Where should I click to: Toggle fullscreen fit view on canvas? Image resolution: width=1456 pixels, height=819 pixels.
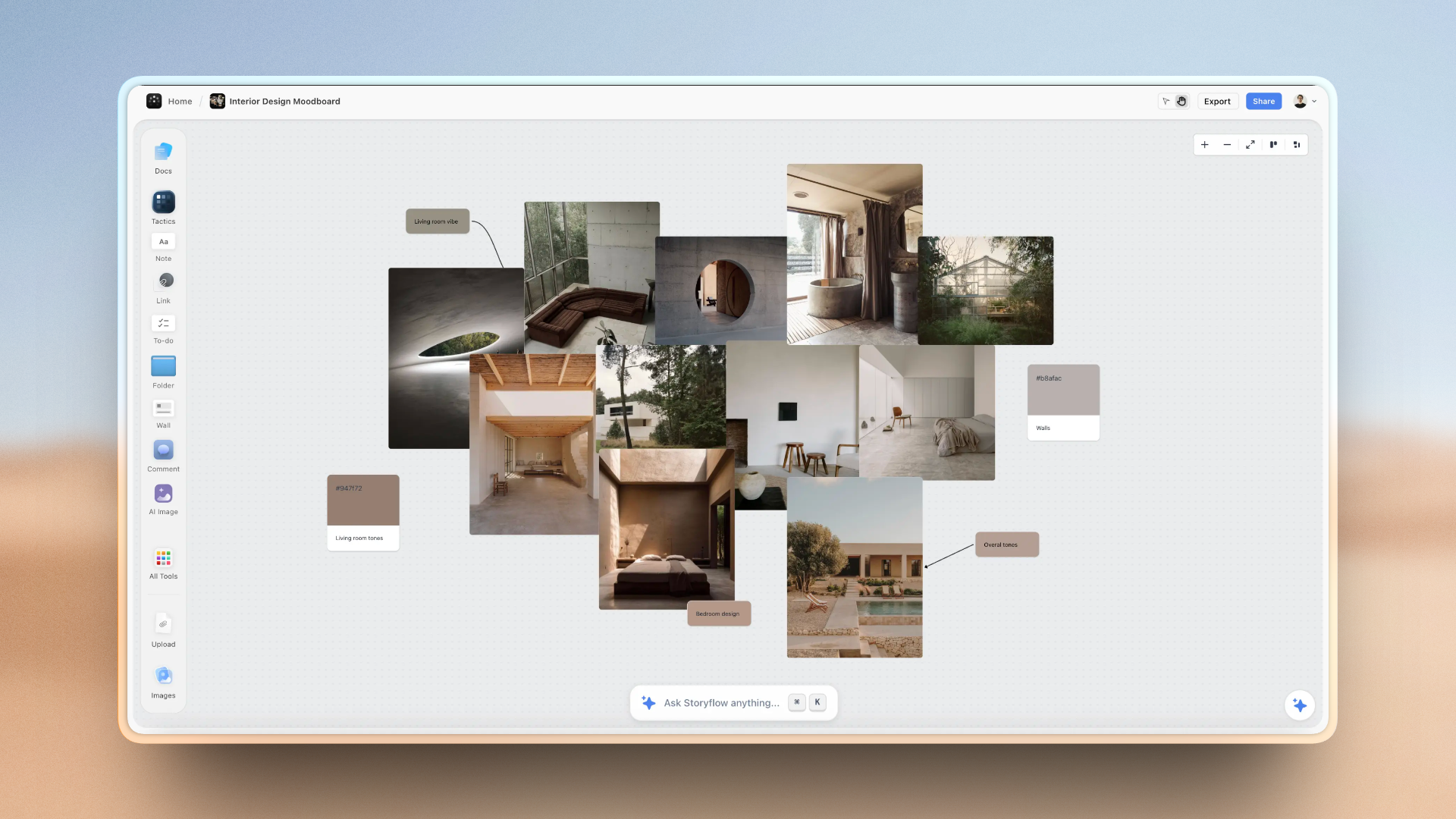pyautogui.click(x=1250, y=144)
